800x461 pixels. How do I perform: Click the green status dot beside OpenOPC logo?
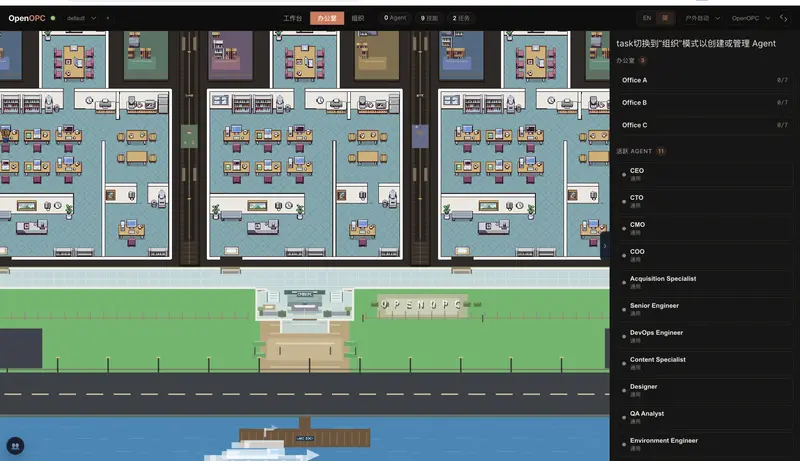point(53,18)
